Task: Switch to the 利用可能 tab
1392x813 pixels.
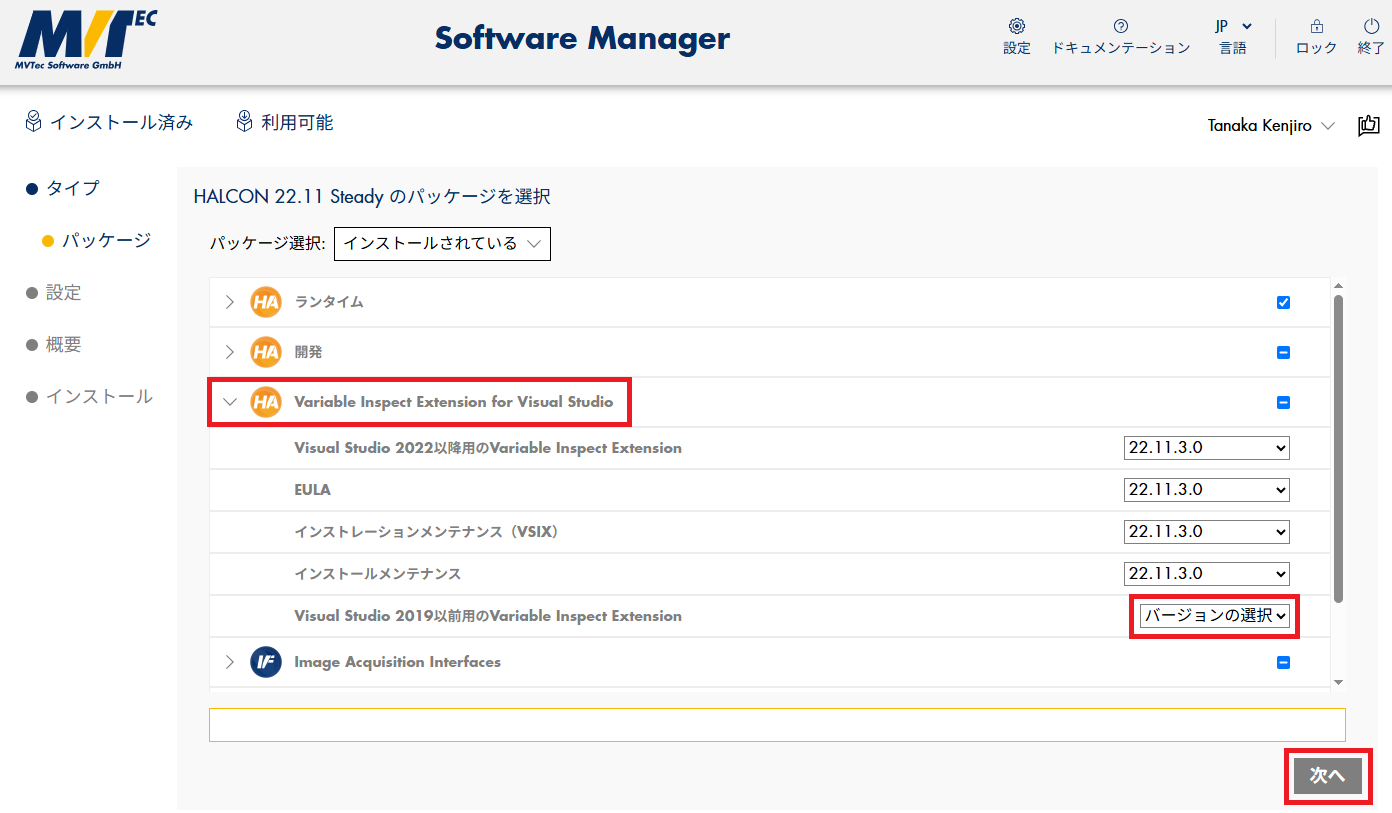Action: pyautogui.click(x=285, y=123)
